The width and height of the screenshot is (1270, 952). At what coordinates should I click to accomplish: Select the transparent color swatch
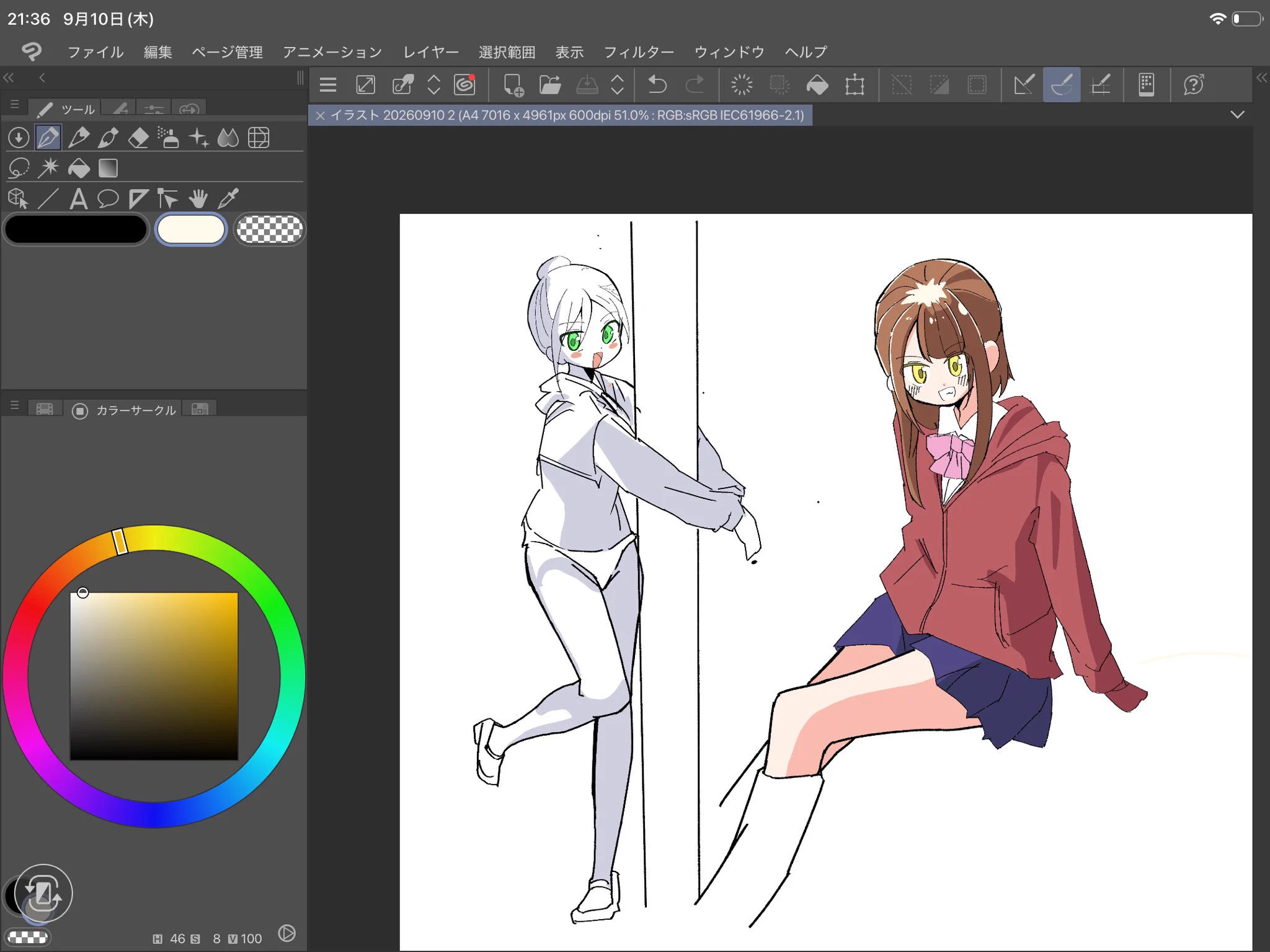click(x=270, y=229)
